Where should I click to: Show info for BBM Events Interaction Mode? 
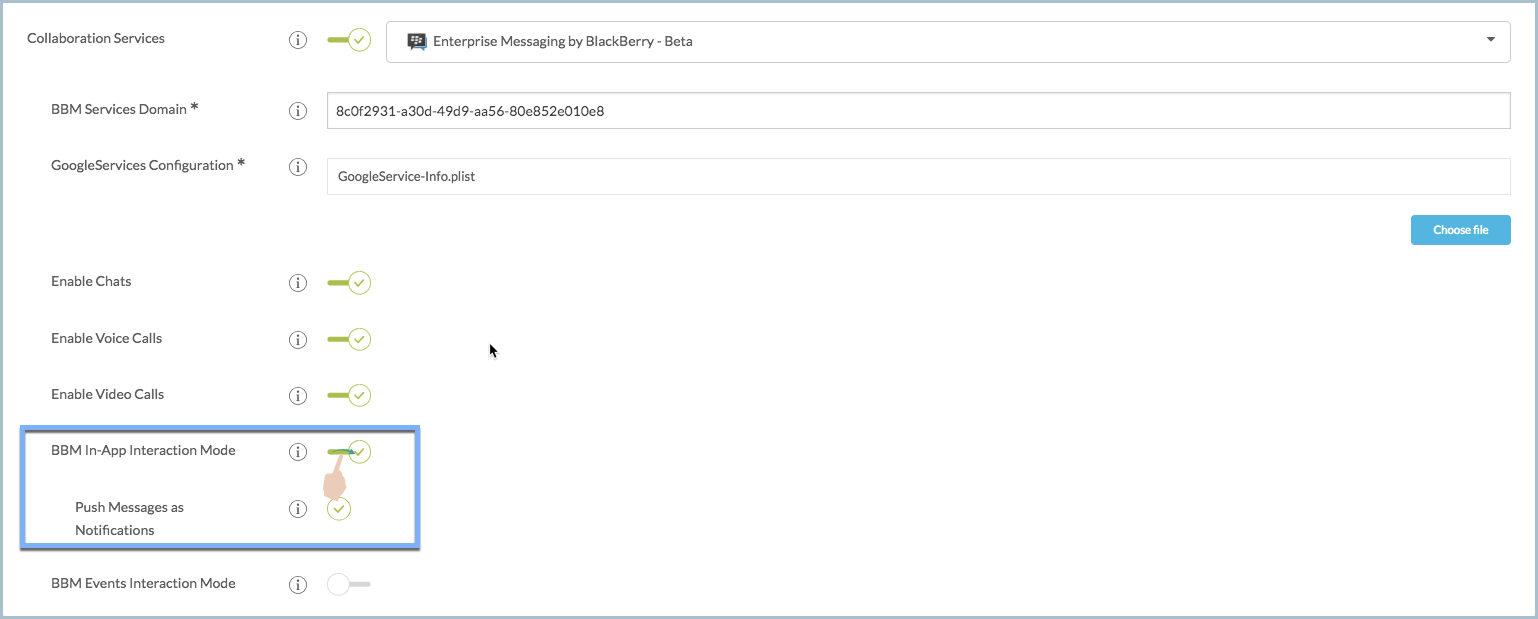pos(297,585)
